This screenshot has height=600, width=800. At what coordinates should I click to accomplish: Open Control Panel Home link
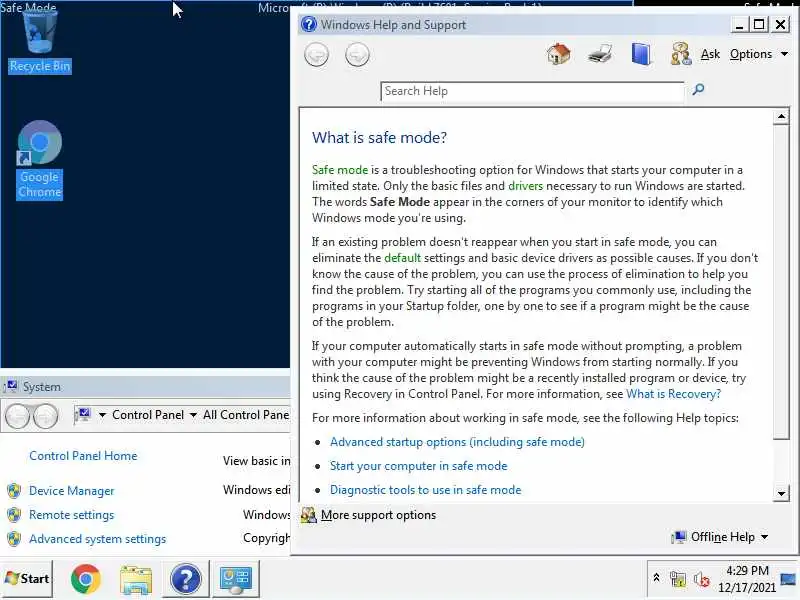point(83,456)
